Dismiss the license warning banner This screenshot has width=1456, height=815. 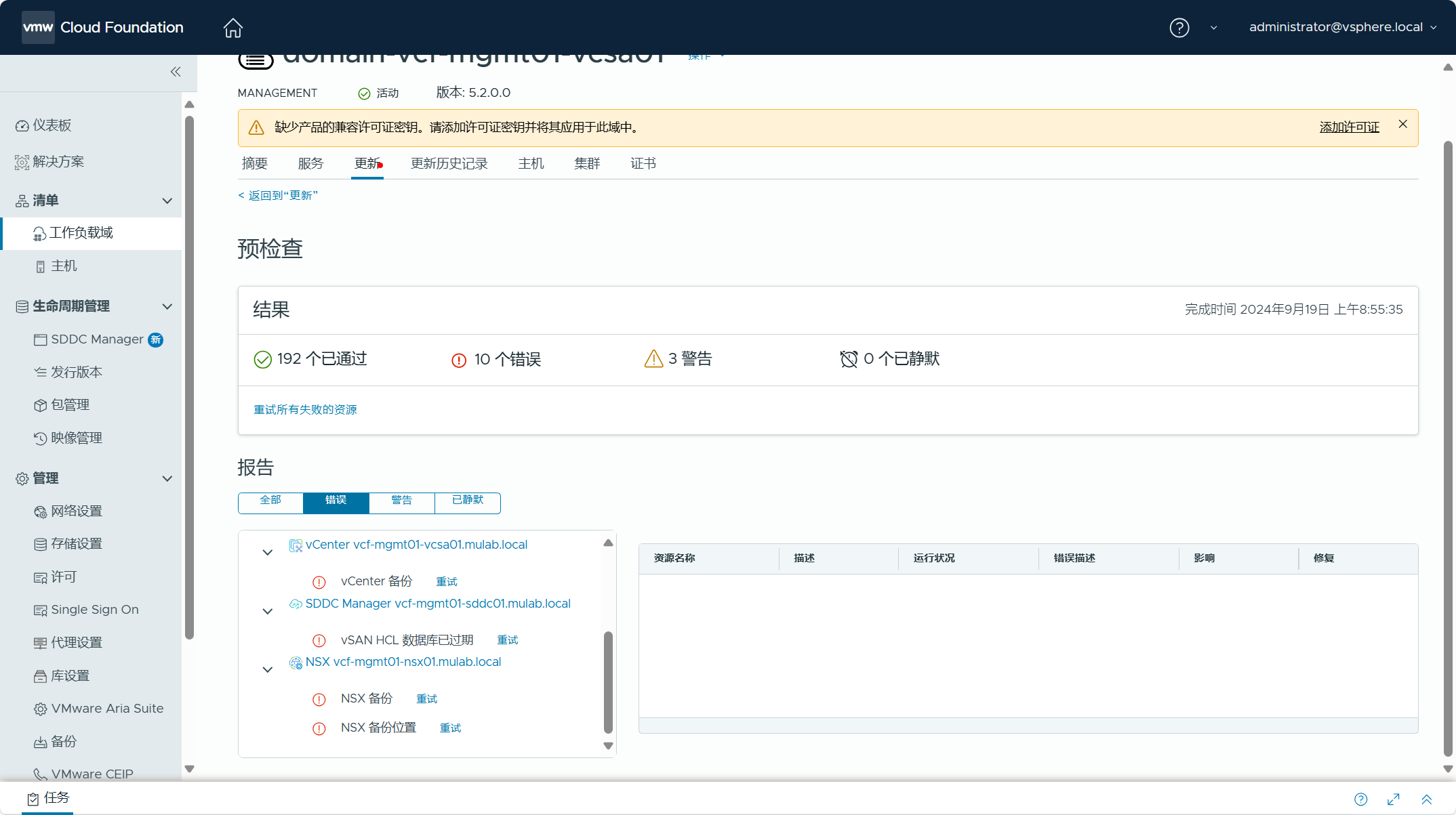(1402, 124)
